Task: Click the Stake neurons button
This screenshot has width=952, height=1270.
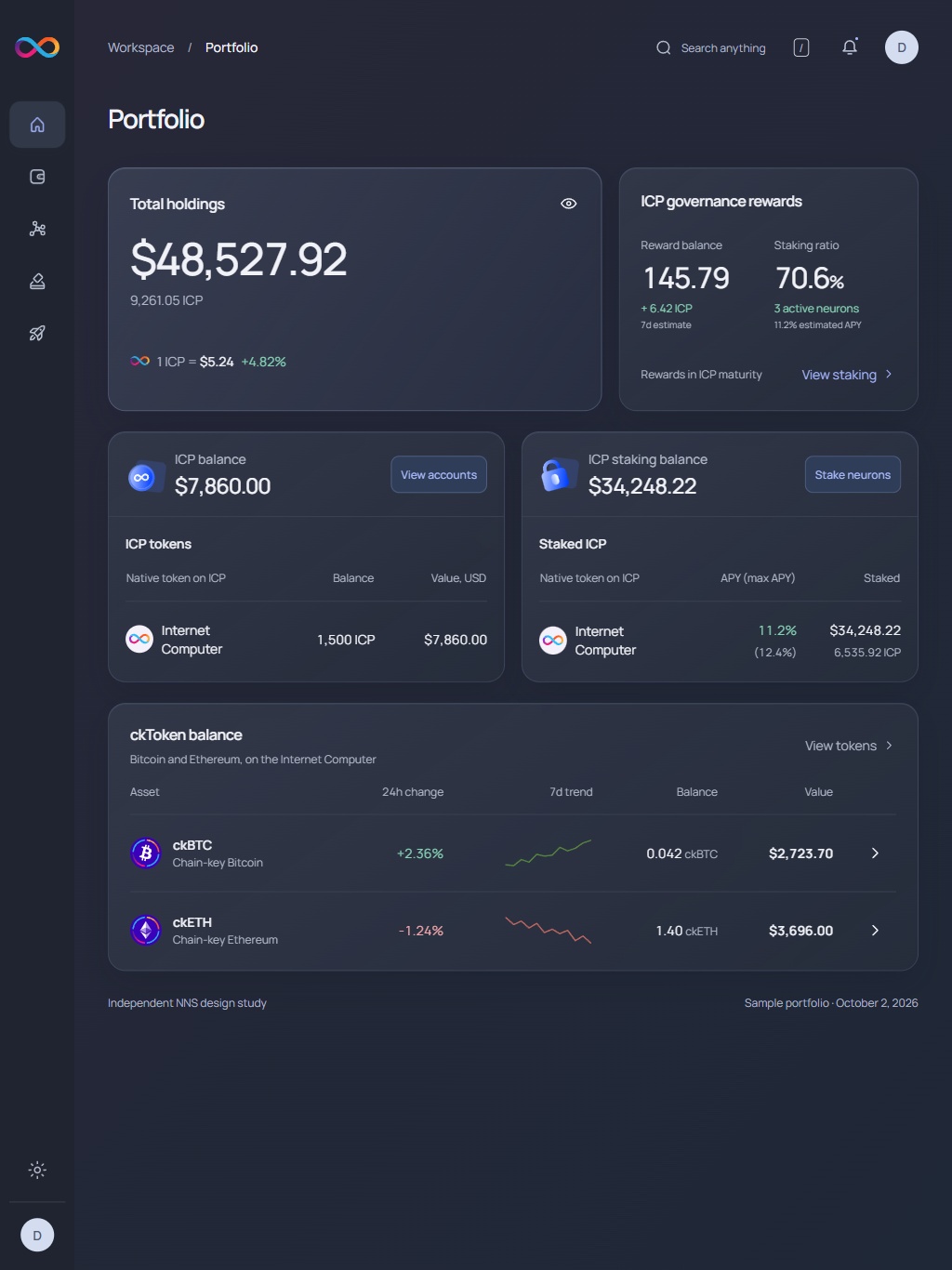Action: click(853, 474)
